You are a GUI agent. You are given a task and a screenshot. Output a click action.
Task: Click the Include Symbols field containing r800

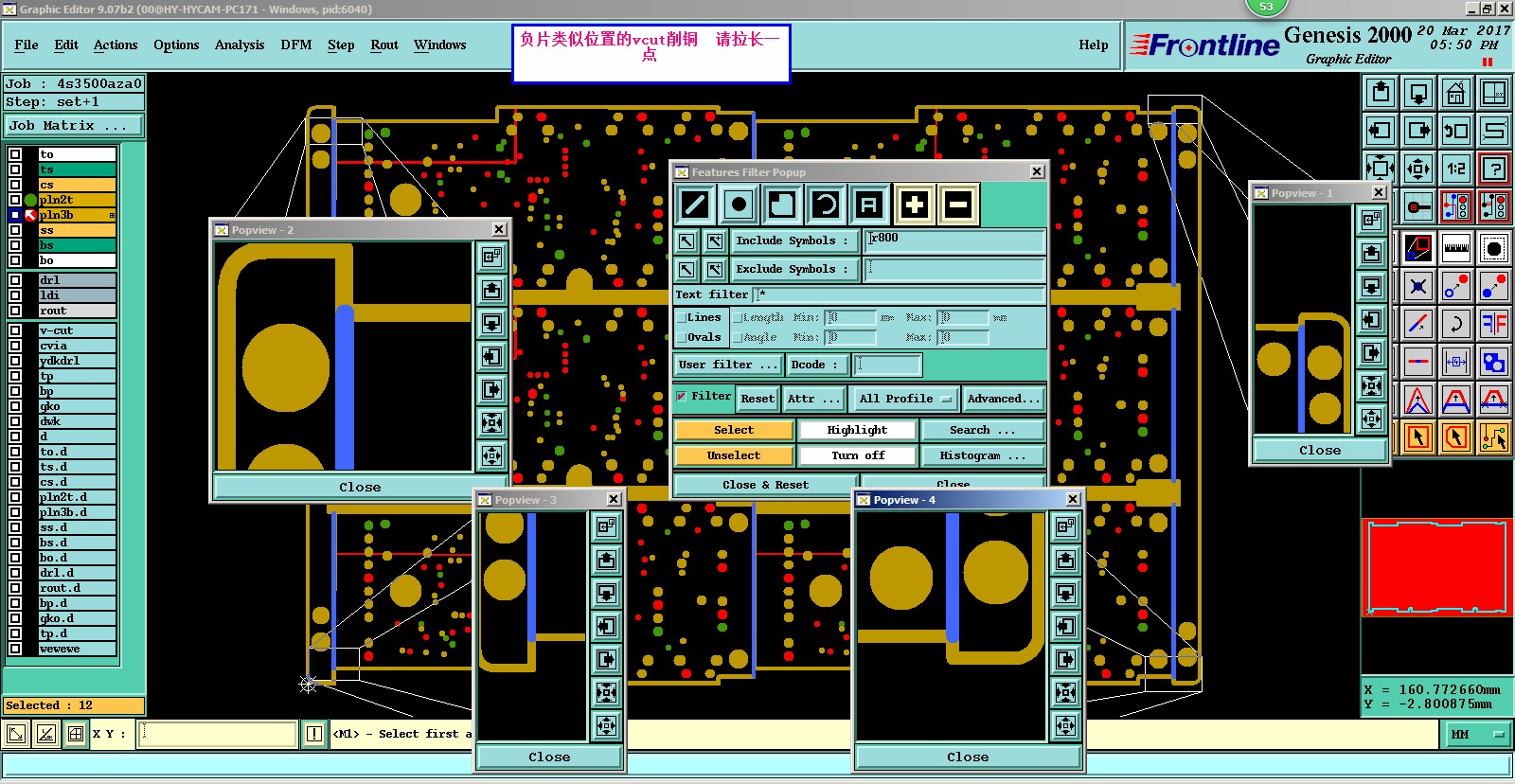point(954,241)
